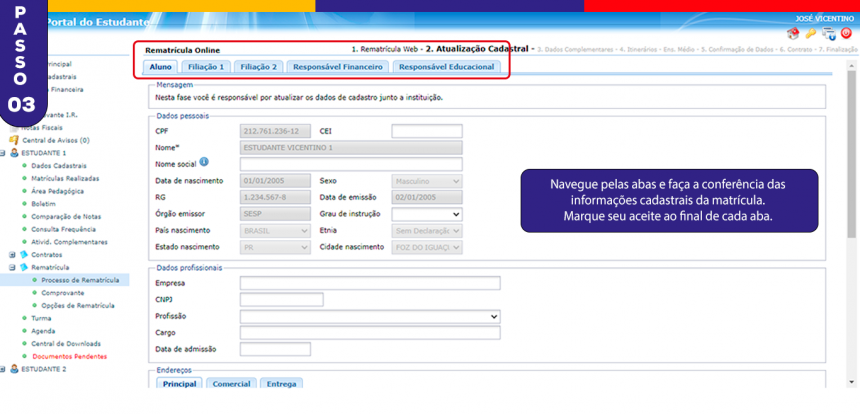Collapse the Rematrícula tree node

click(x=12, y=268)
